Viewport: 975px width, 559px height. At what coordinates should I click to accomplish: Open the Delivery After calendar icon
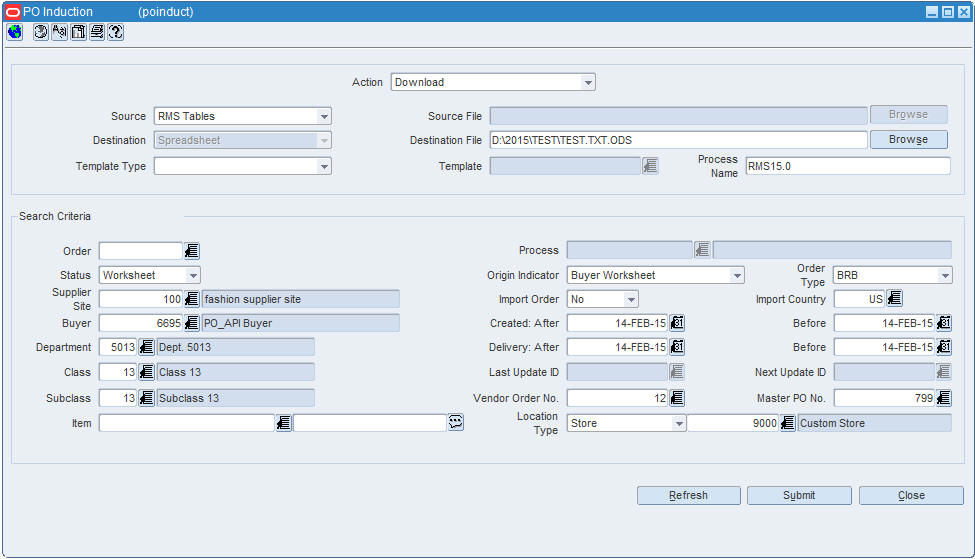(677, 347)
